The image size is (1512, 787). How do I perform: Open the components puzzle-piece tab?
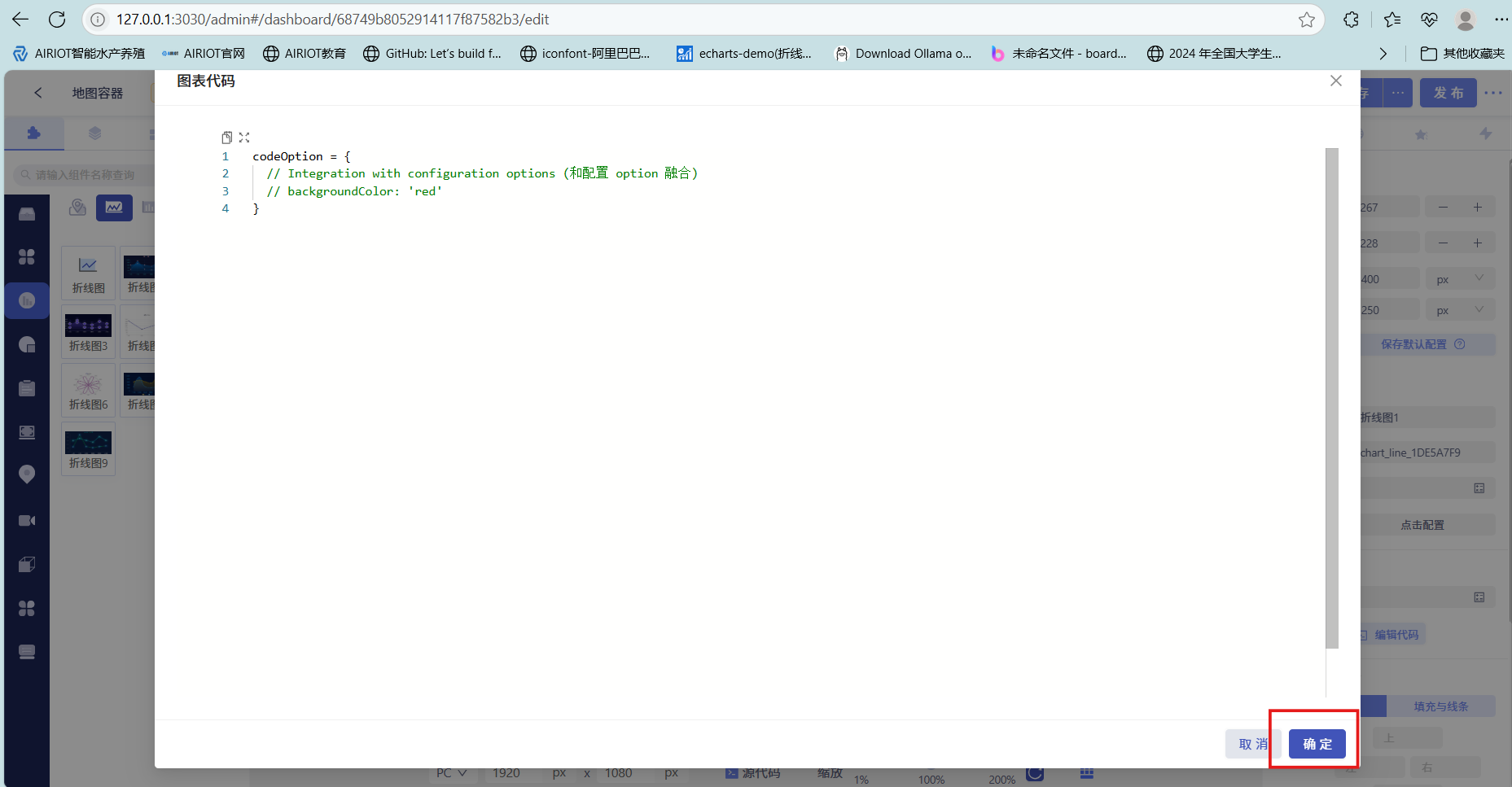pos(33,133)
